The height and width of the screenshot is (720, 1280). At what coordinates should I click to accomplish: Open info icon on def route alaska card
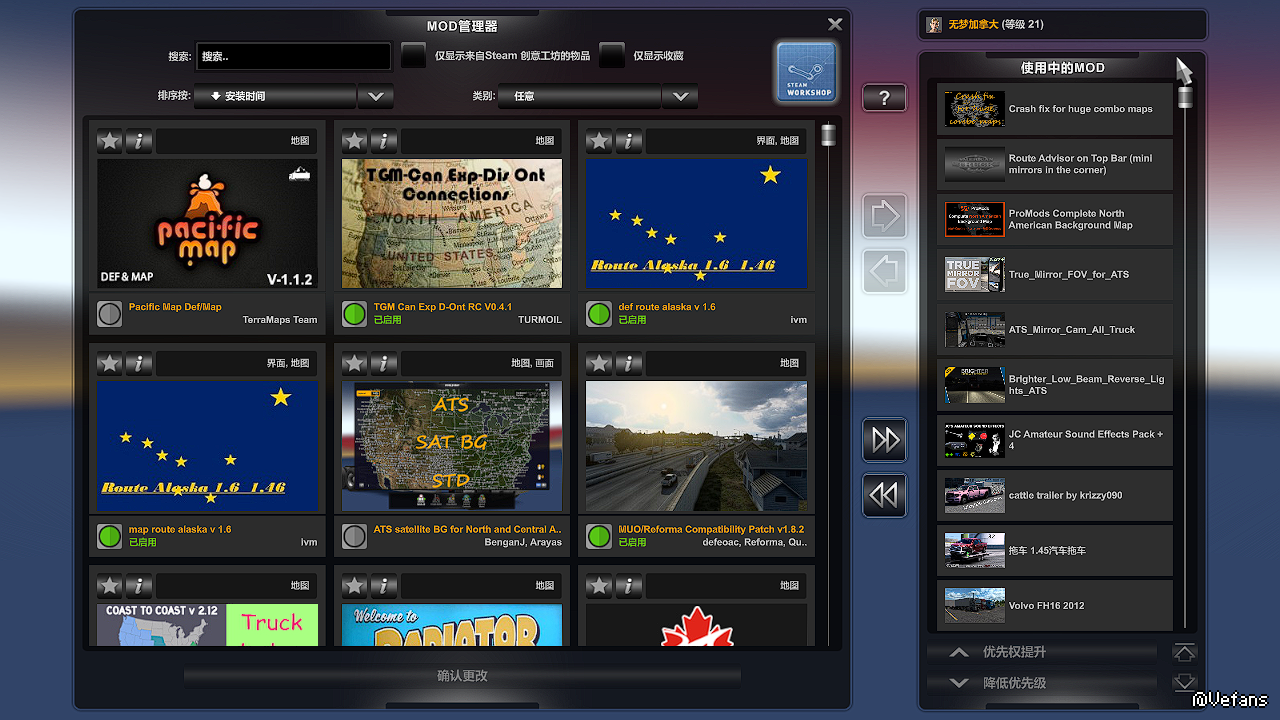click(628, 141)
